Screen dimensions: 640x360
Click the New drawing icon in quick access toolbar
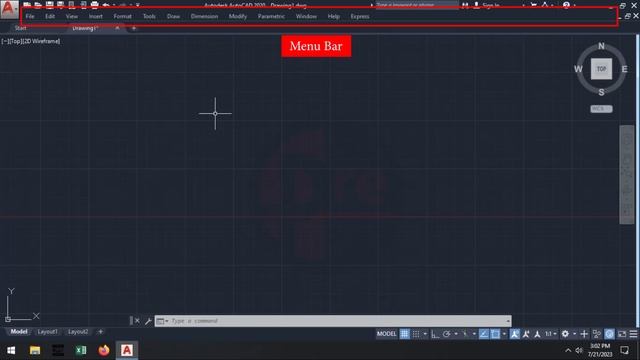[27, 5]
